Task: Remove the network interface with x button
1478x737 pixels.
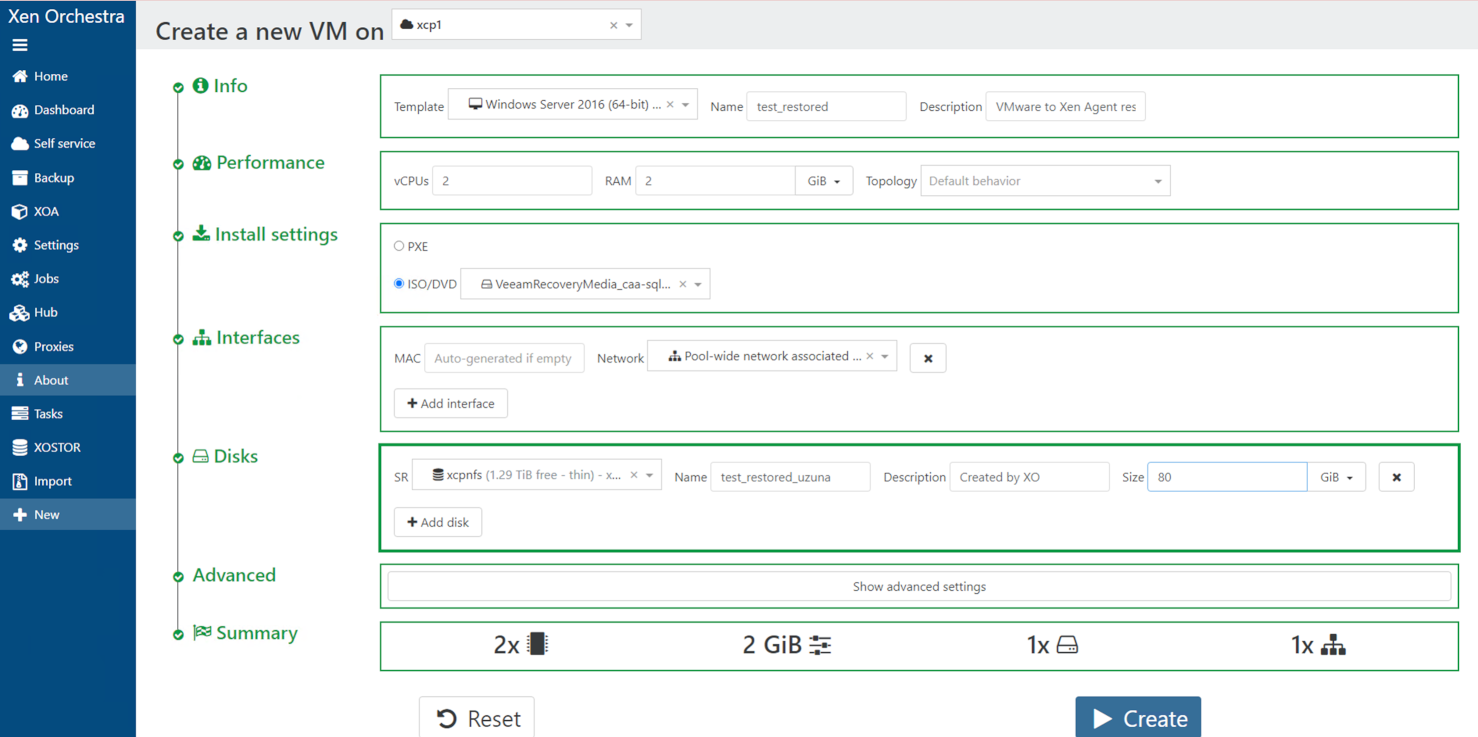Action: click(928, 358)
